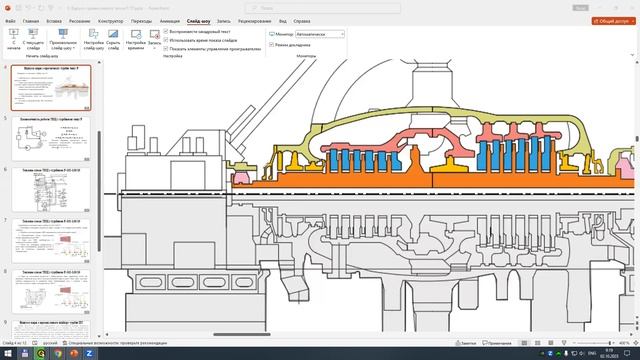Click the accessibility check status text

click(114, 343)
